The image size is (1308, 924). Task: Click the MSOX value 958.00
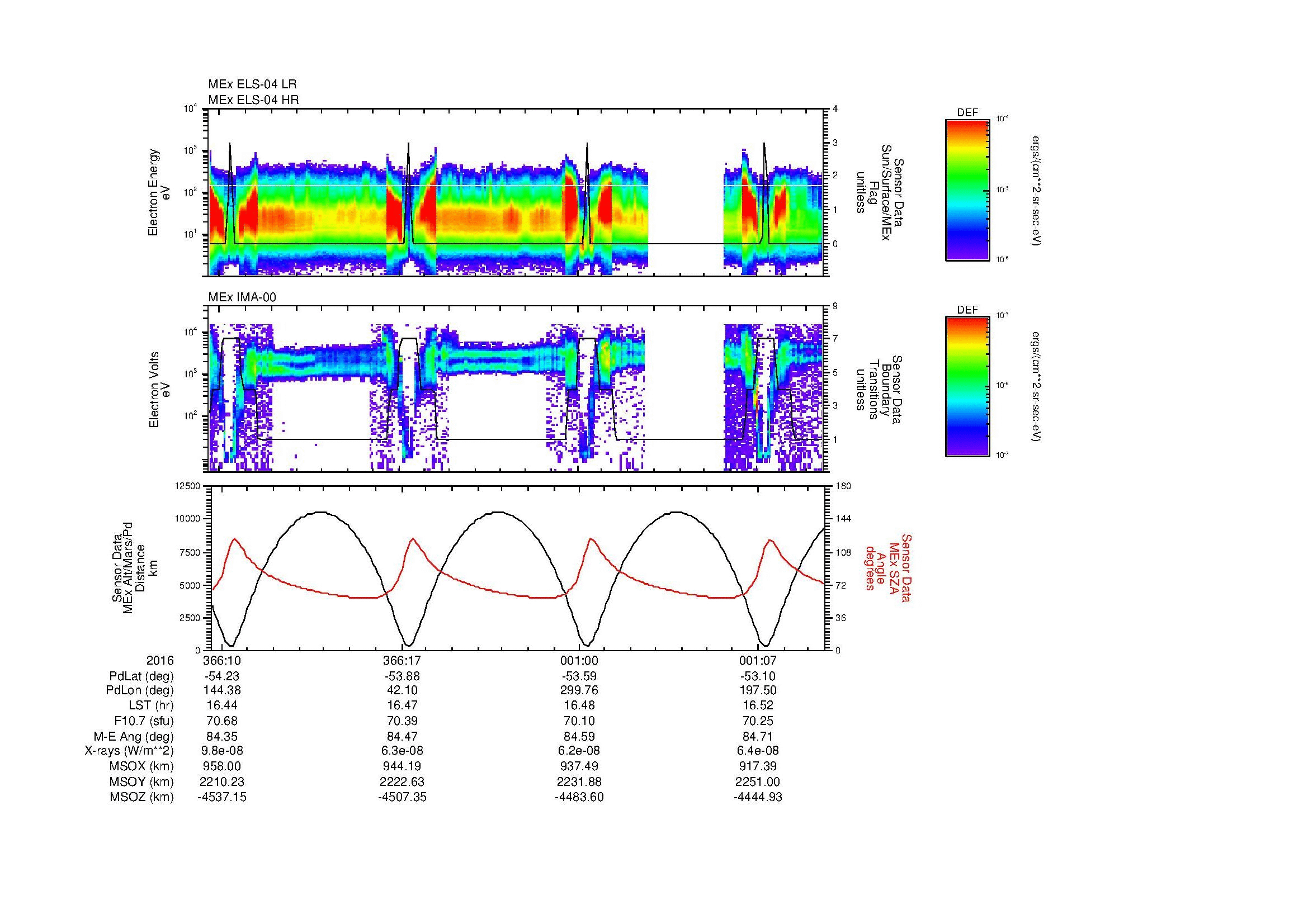[222, 766]
